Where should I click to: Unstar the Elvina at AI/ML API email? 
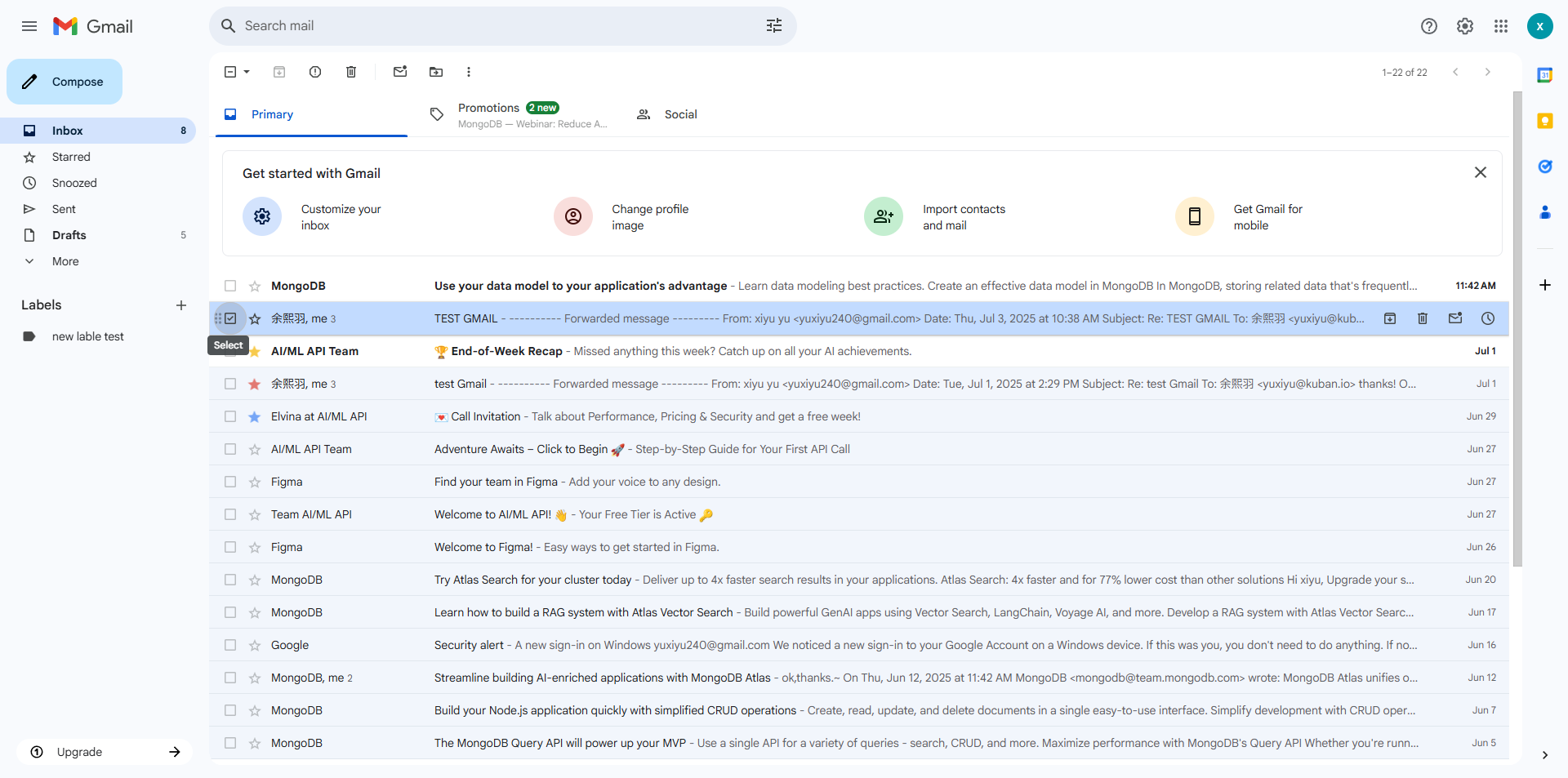[255, 416]
